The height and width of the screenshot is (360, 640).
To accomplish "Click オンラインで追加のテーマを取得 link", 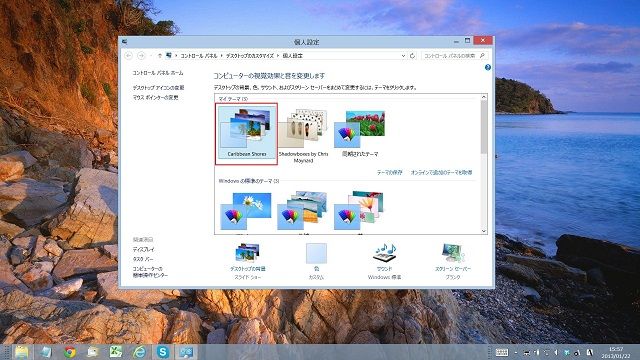I will click(x=441, y=173).
